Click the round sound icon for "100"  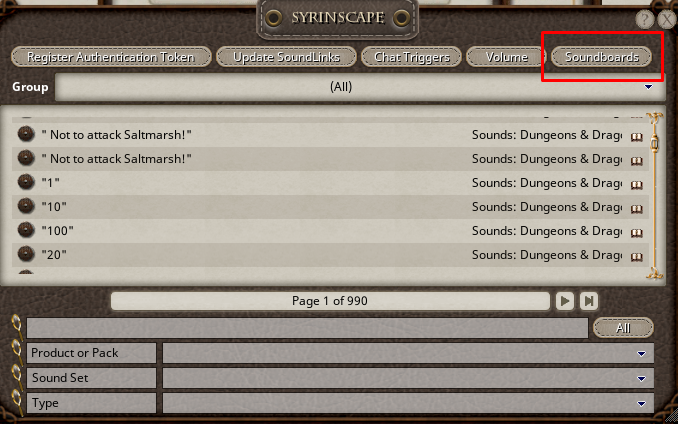coord(26,230)
